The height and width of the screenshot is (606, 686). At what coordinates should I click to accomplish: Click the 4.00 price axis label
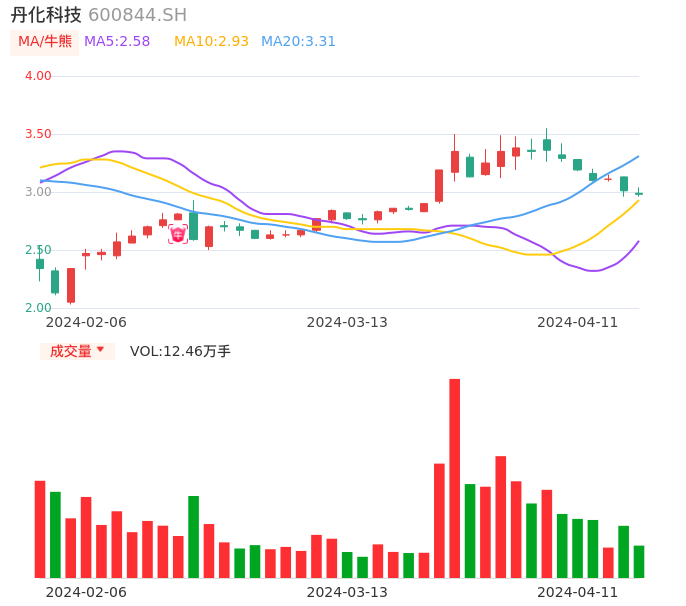(x=38, y=76)
